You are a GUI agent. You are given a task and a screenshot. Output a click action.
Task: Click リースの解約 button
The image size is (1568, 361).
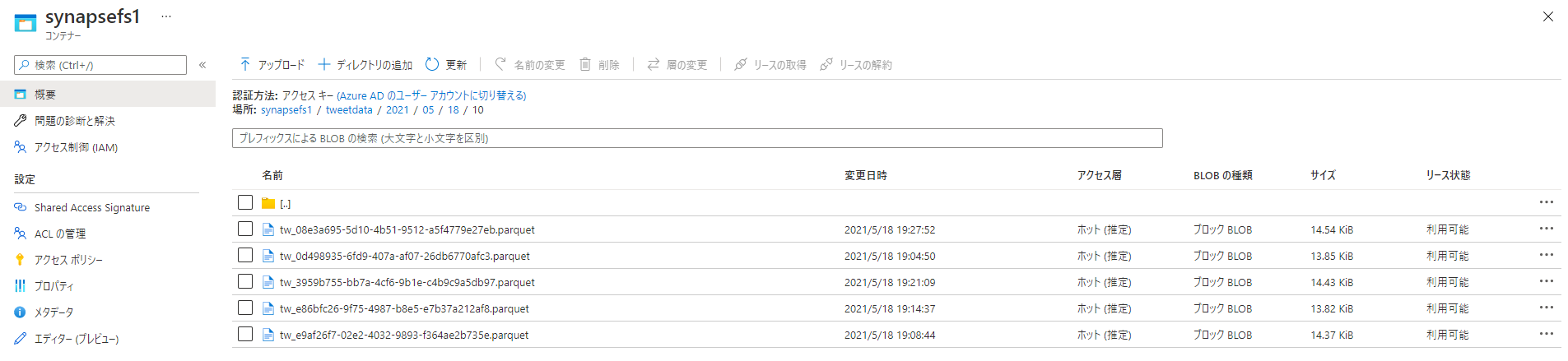pos(856,65)
